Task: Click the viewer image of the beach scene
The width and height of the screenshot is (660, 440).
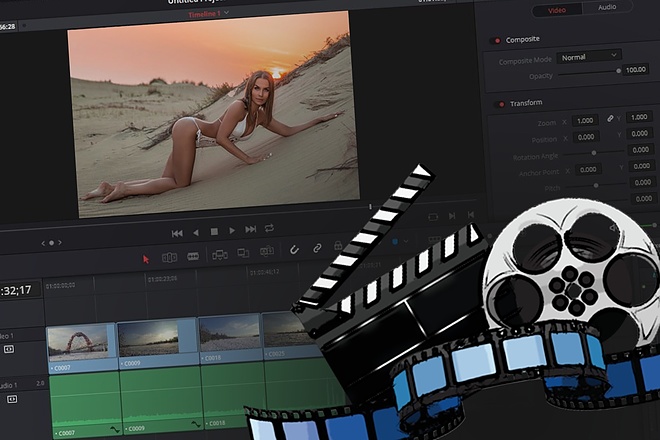Action: coord(214,115)
